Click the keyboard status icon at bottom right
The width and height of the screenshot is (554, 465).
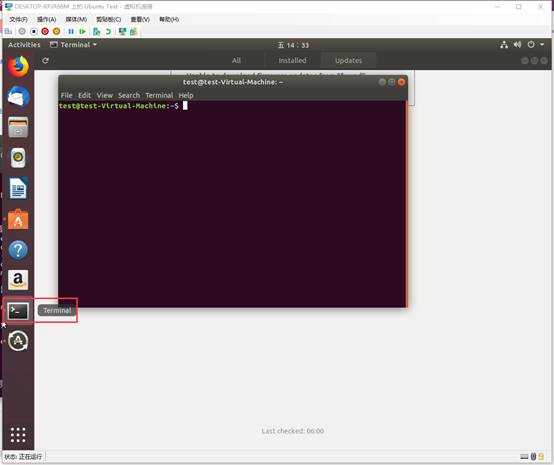click(524, 457)
